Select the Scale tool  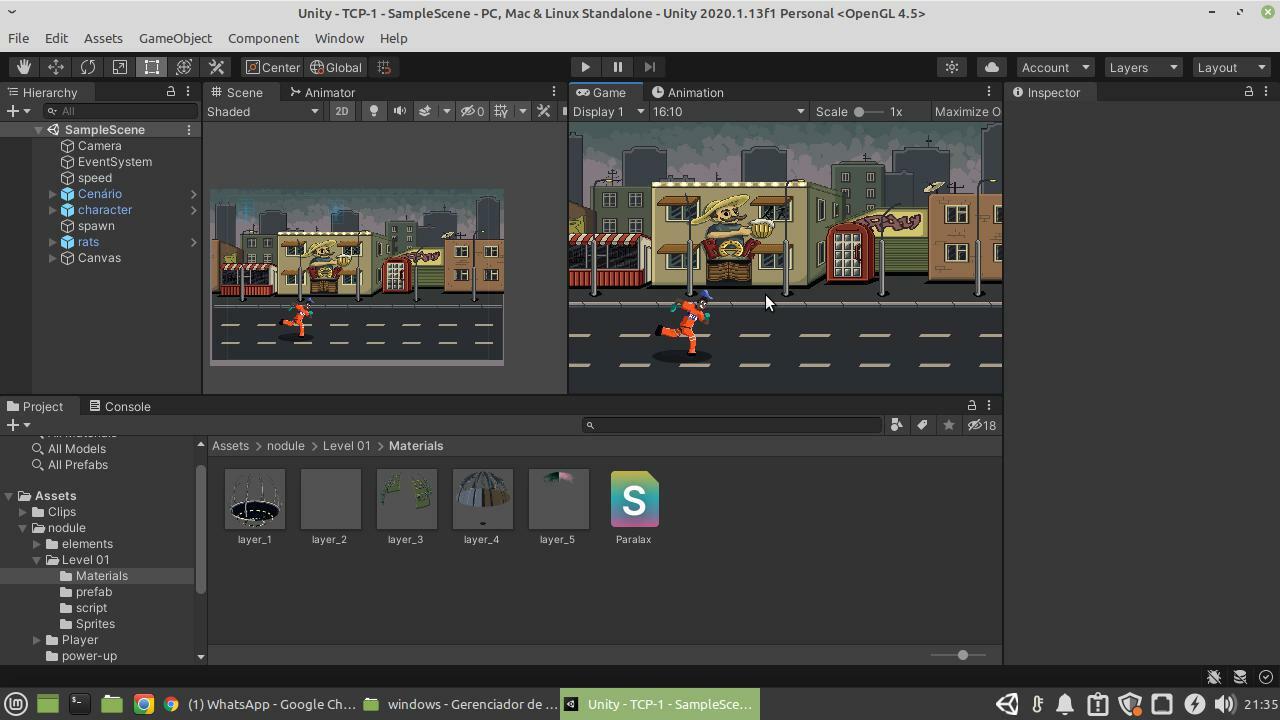[x=119, y=67]
